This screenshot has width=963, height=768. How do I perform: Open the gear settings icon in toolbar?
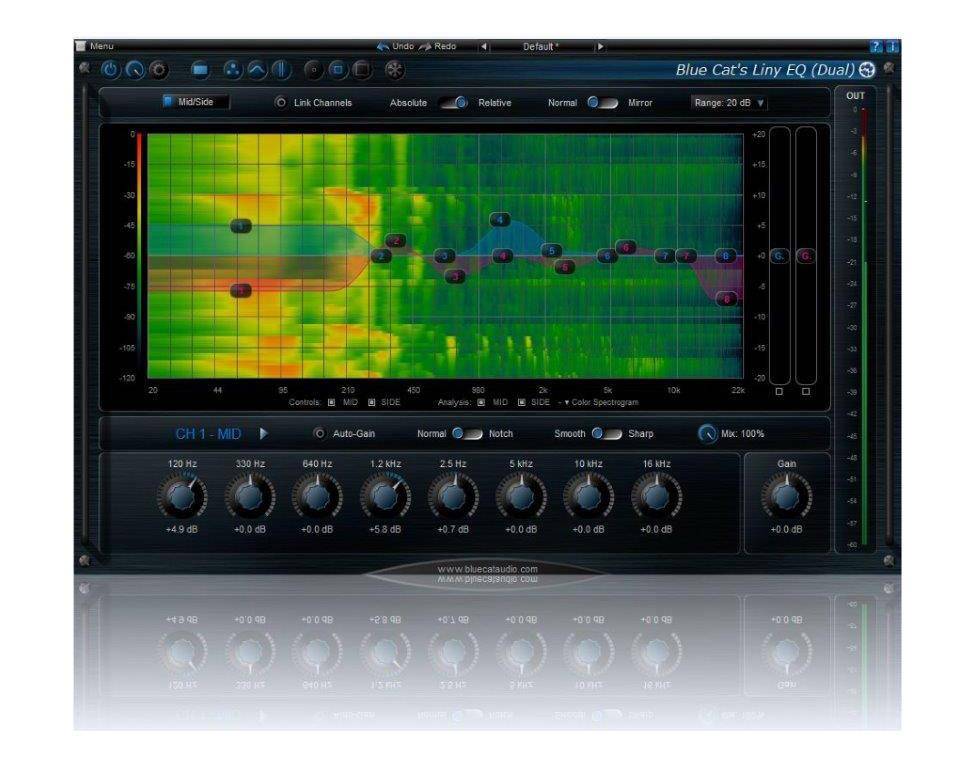click(x=159, y=70)
